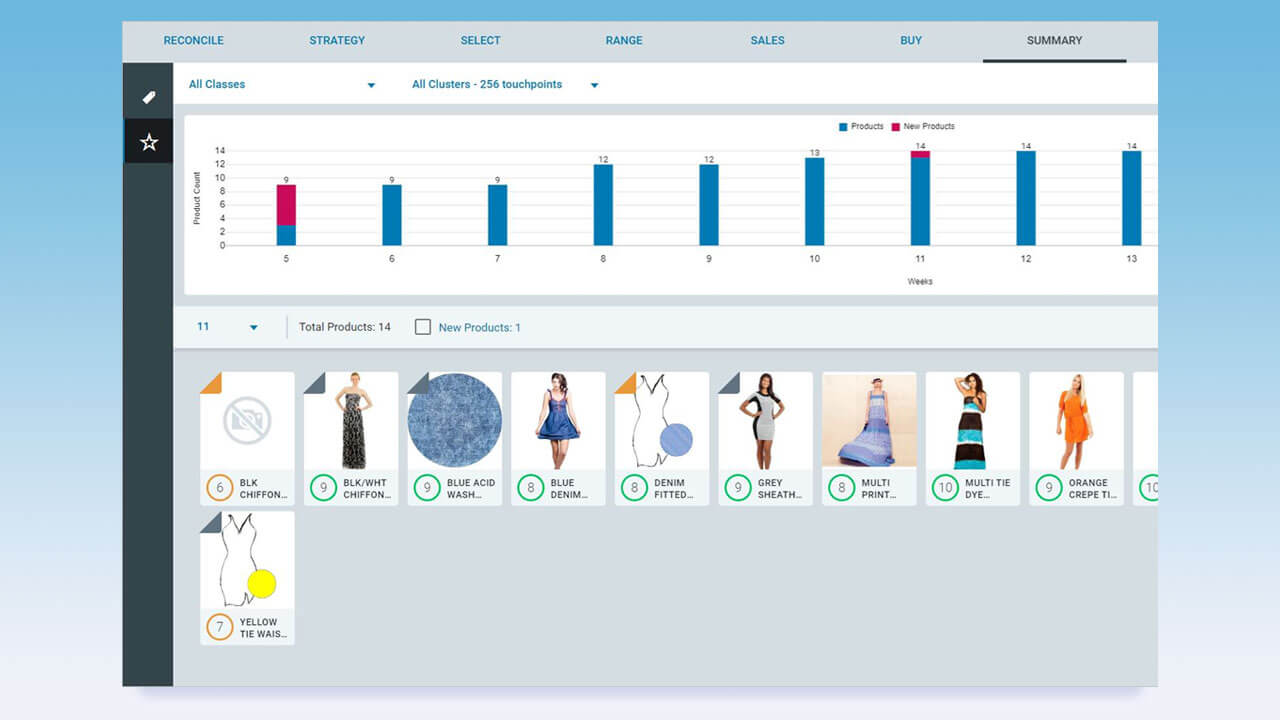This screenshot has height=720, width=1280.
Task: Open the RANGE tab
Action: (x=624, y=41)
